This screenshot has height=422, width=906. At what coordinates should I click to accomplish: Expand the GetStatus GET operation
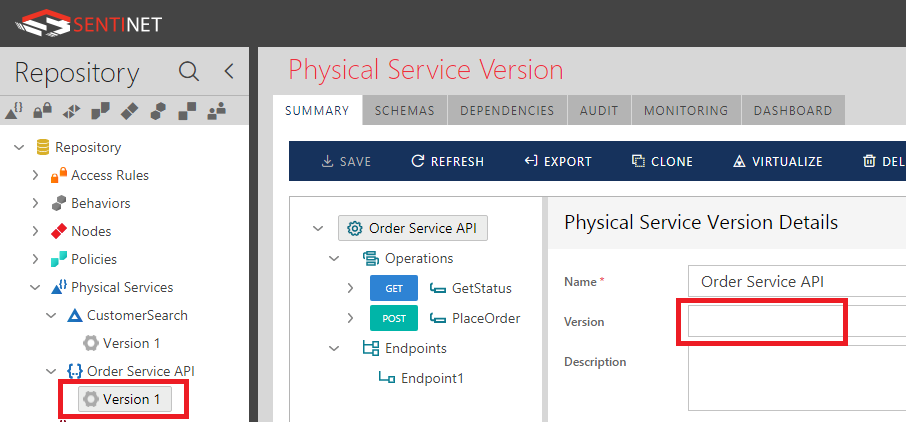click(x=350, y=287)
